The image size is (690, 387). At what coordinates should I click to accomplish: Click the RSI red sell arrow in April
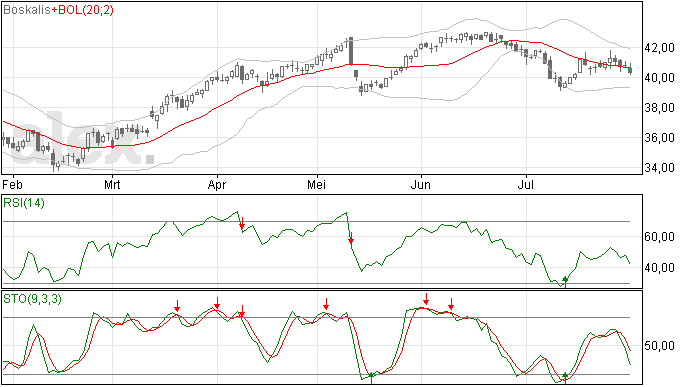242,224
